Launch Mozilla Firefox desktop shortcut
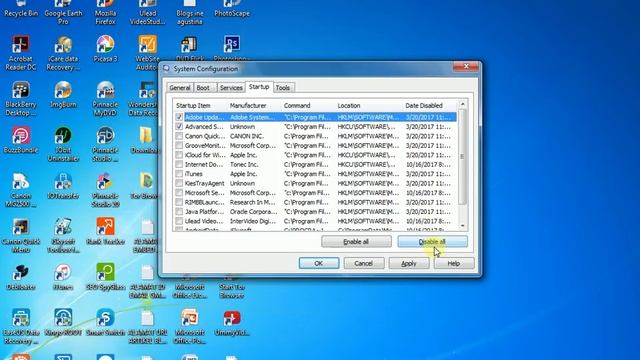The width and height of the screenshot is (640, 360). tap(105, 13)
